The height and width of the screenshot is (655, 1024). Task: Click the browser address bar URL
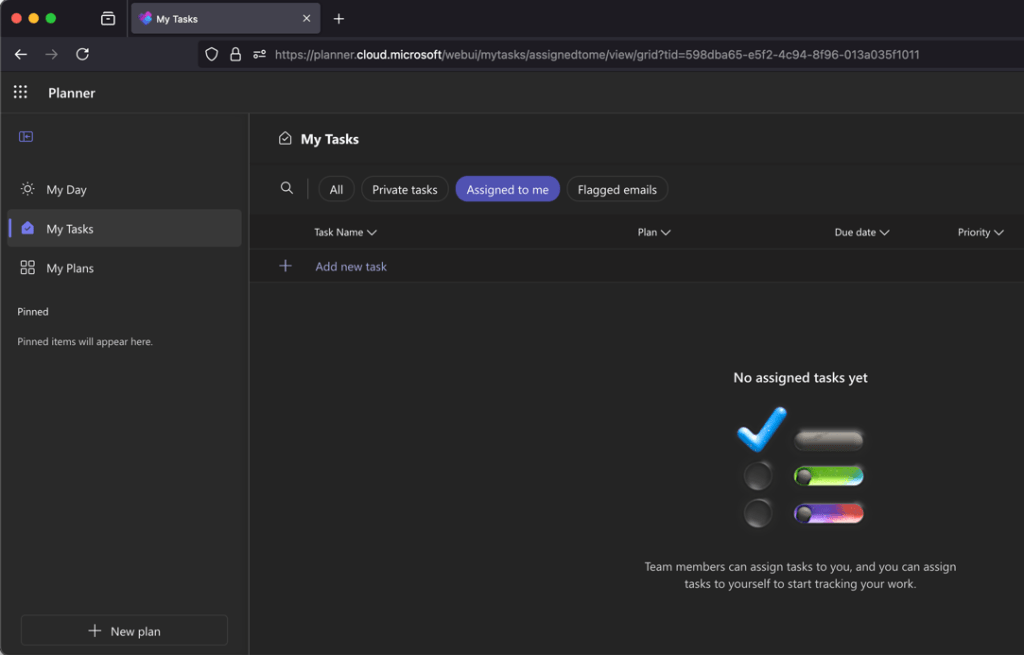pos(596,55)
